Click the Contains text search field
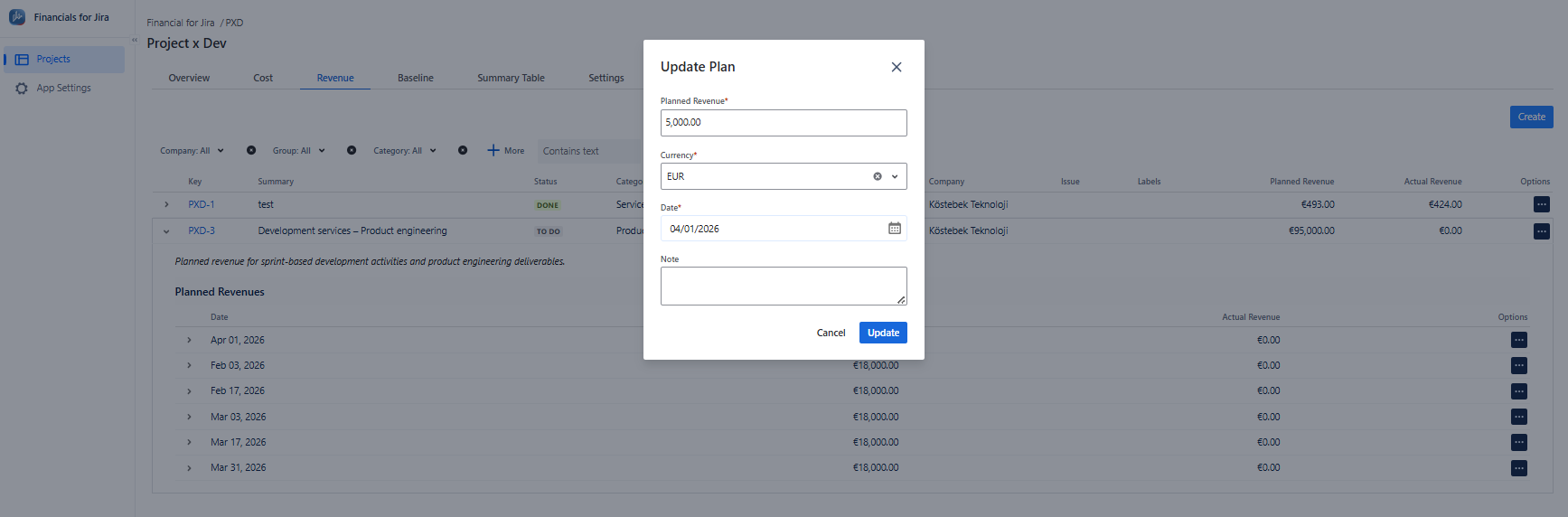 click(x=589, y=151)
